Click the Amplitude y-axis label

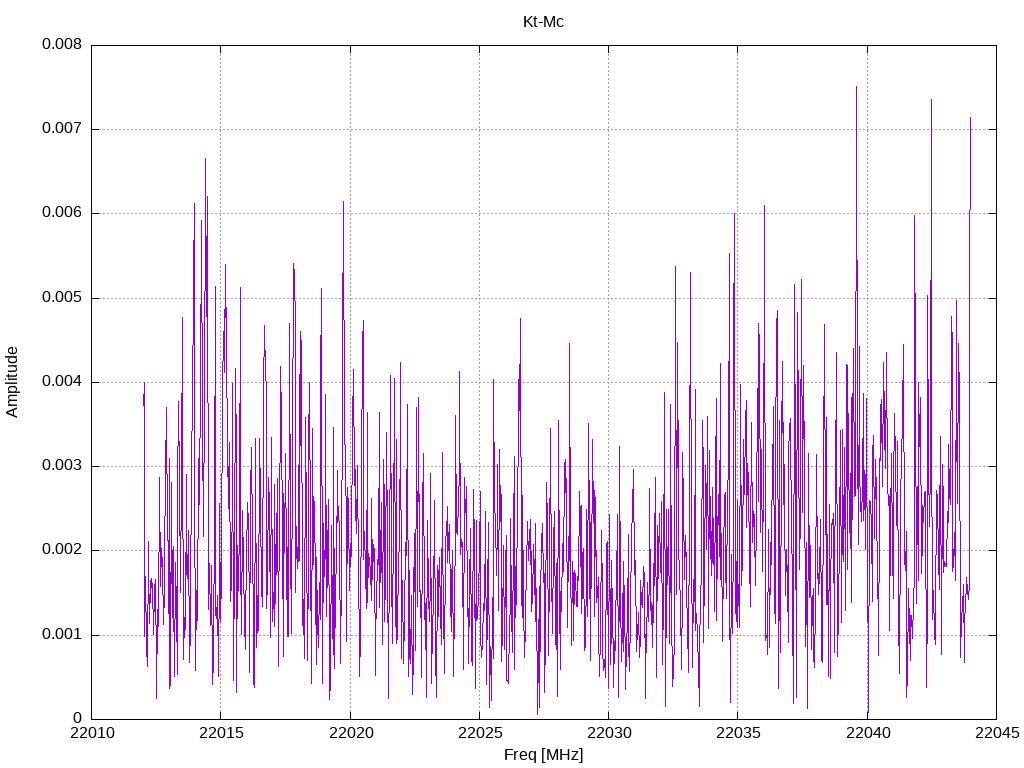pyautogui.click(x=12, y=382)
